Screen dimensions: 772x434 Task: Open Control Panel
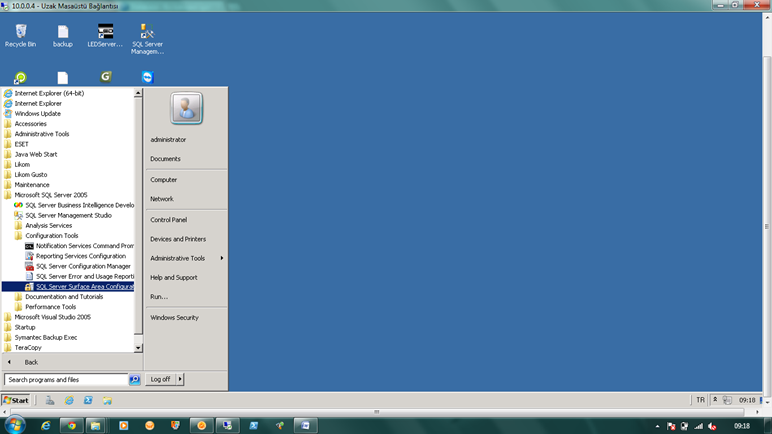click(168, 220)
